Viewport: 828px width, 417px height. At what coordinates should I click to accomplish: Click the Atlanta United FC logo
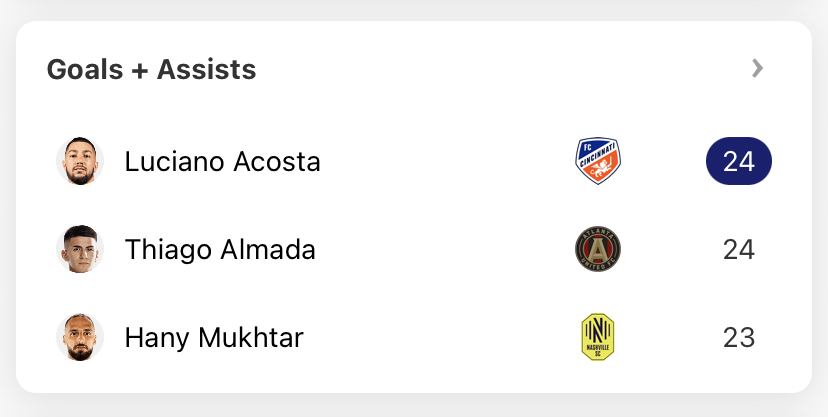point(598,249)
